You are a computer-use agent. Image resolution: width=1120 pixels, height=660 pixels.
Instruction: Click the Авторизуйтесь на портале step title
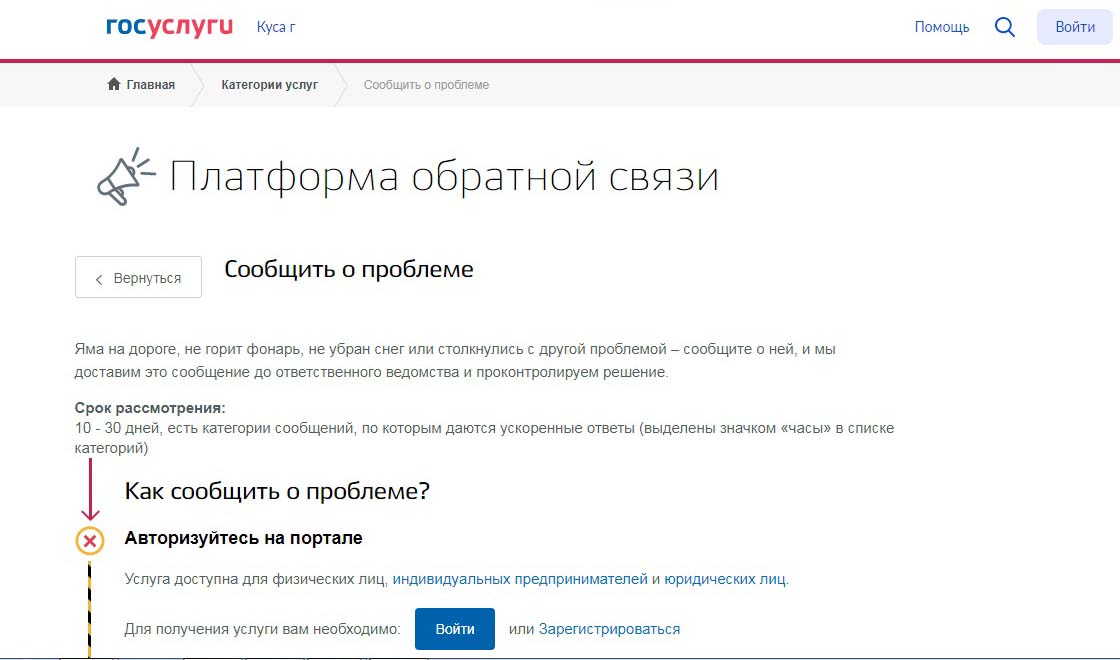[244, 538]
